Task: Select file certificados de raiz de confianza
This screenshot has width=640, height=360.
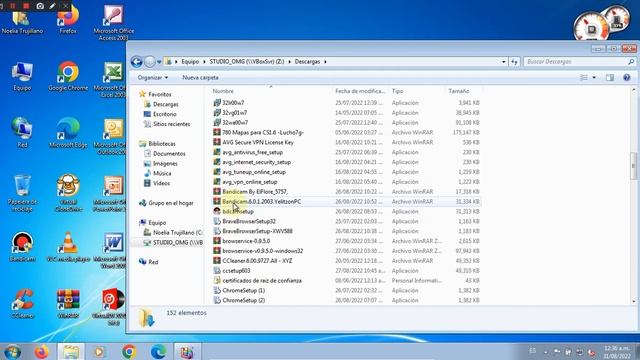Action: 262,280
